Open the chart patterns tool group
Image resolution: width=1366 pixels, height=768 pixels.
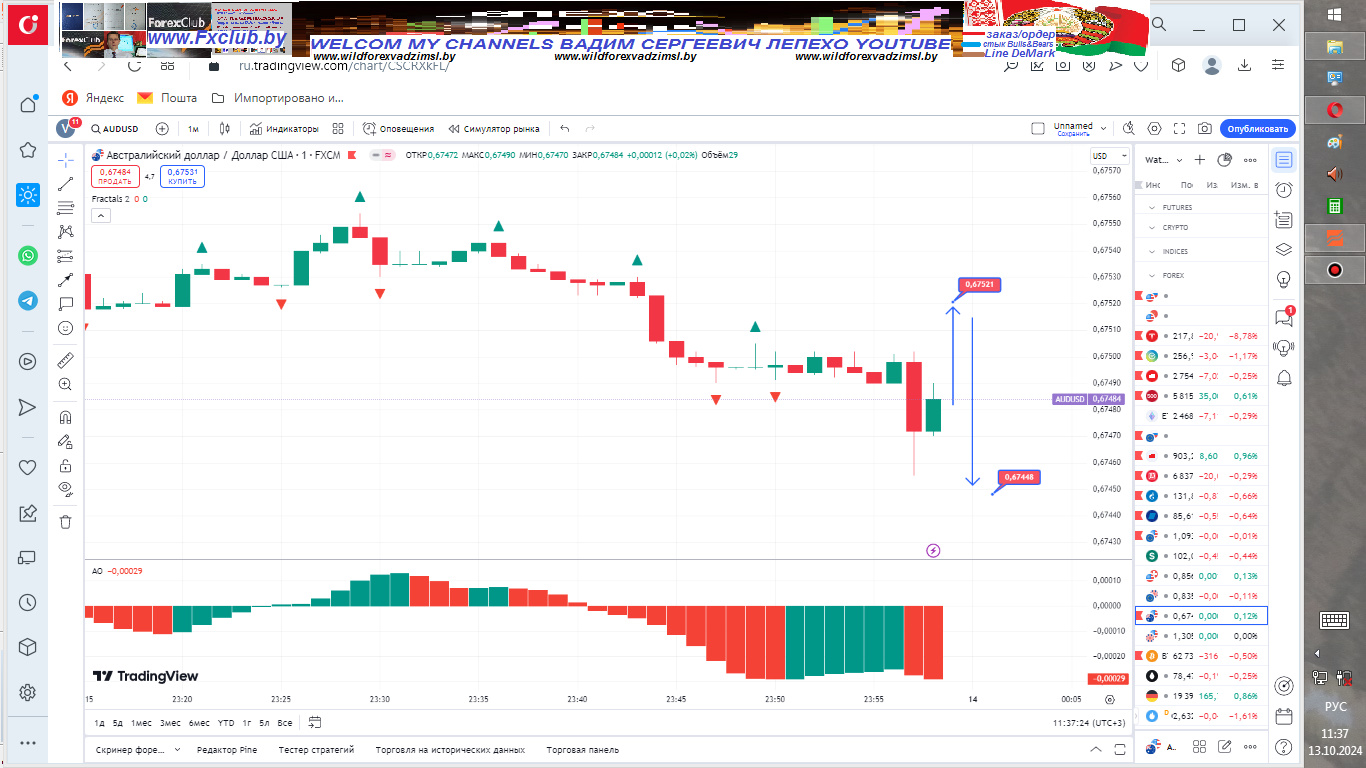tap(66, 231)
